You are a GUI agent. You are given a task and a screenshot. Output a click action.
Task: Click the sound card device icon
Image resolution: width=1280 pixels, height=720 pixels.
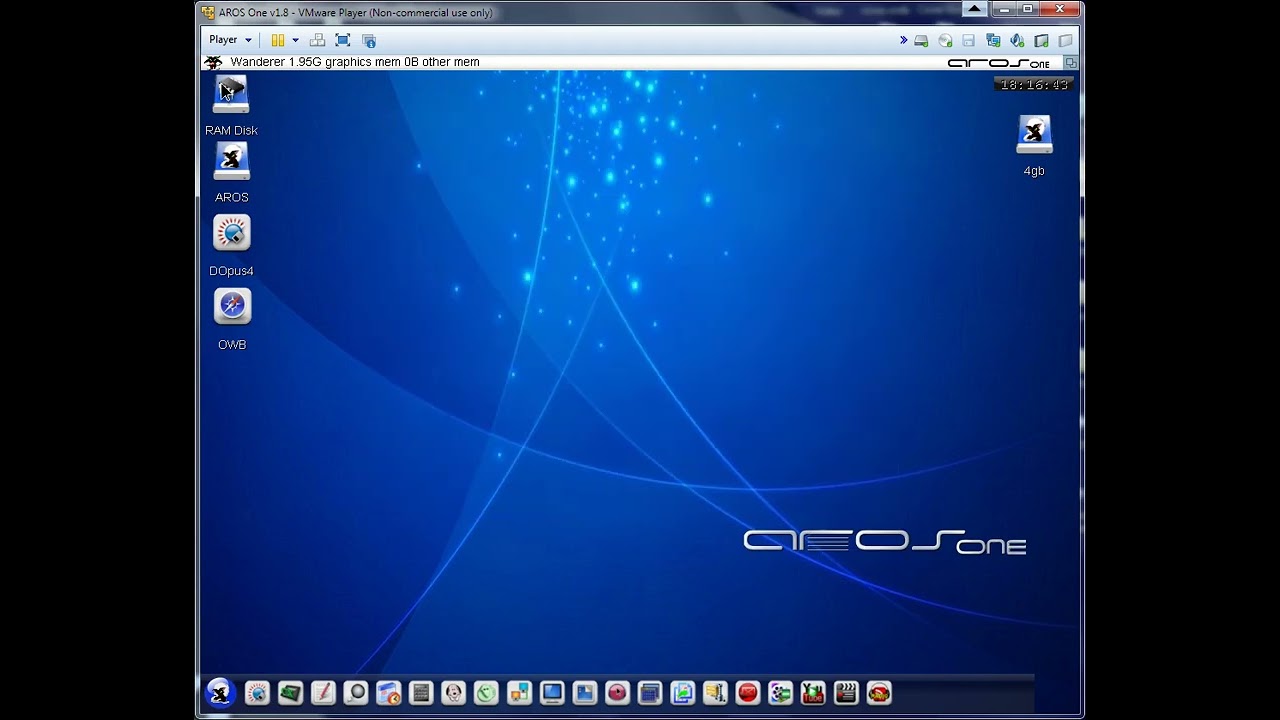pyautogui.click(x=1017, y=41)
